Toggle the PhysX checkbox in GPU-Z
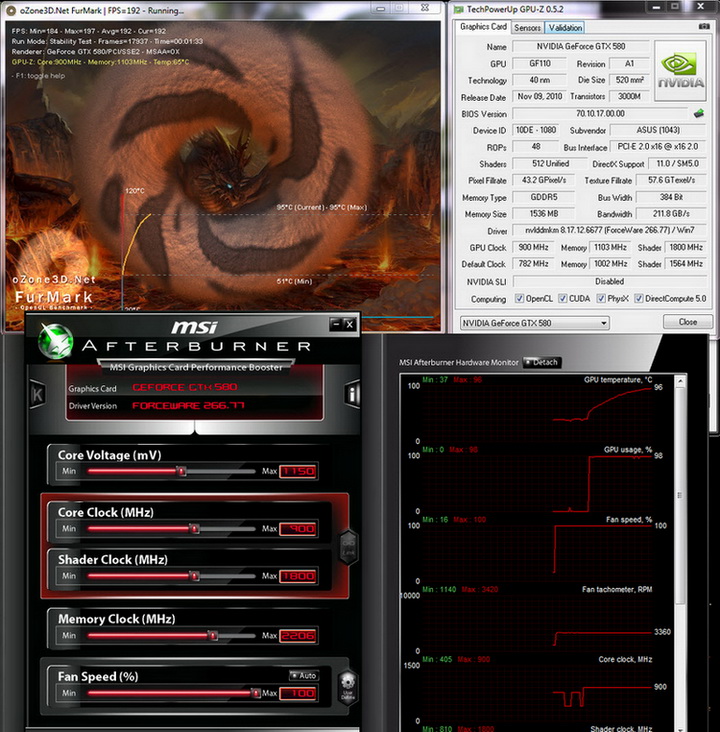Viewport: 720px width, 732px height. click(601, 298)
